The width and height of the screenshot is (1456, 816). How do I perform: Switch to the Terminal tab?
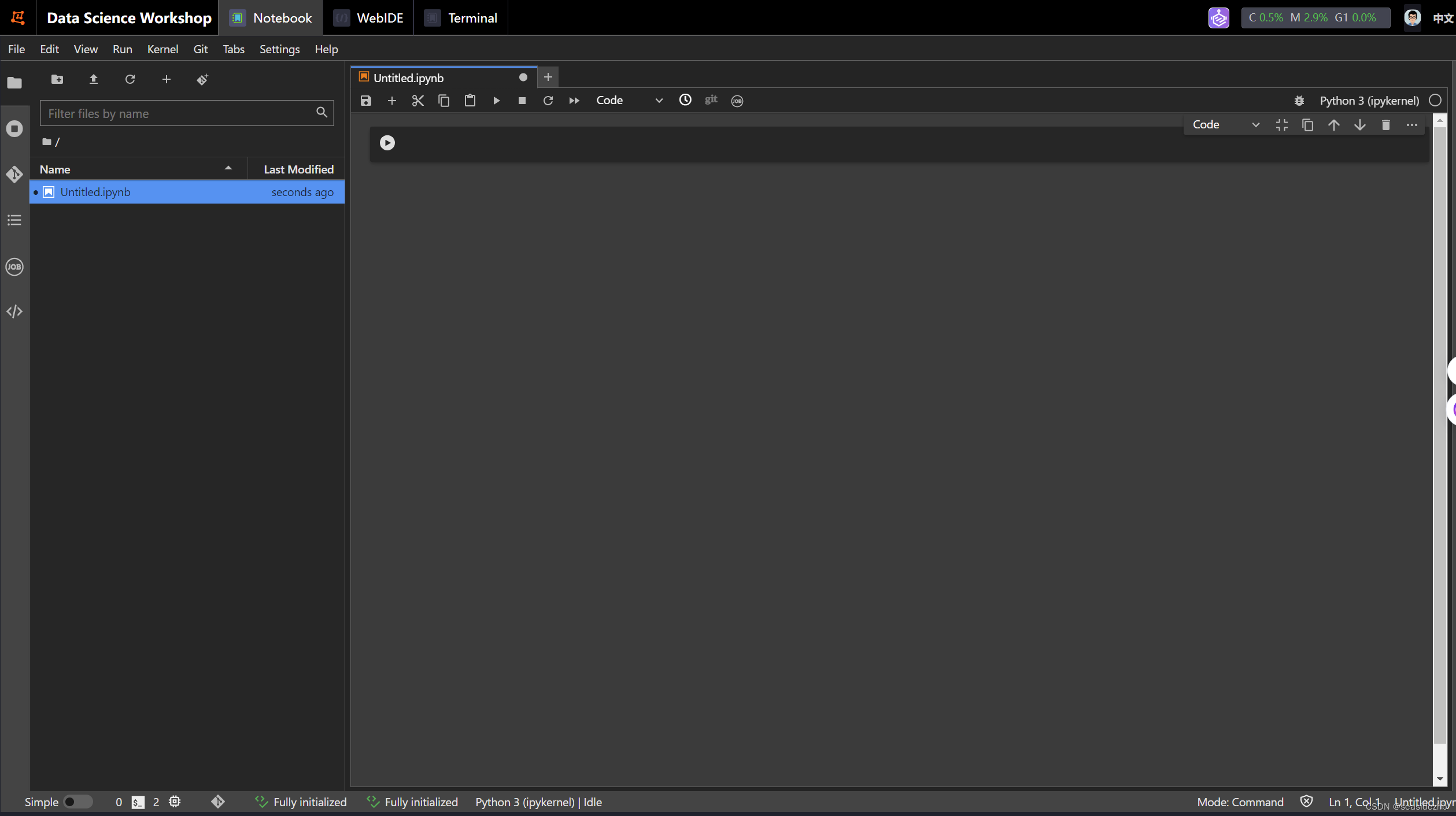461,18
